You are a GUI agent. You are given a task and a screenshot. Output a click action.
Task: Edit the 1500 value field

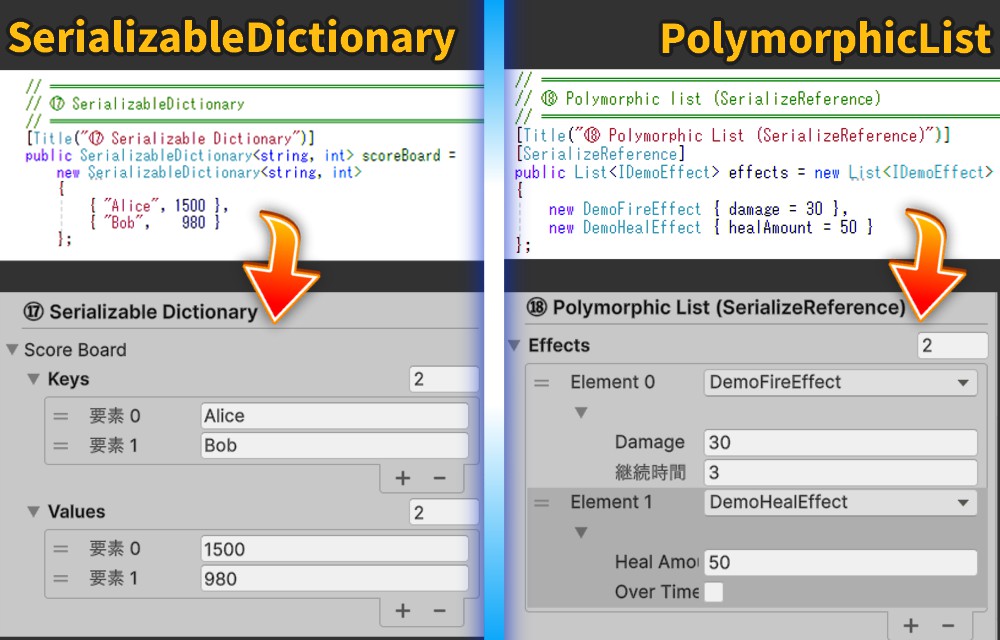click(334, 549)
